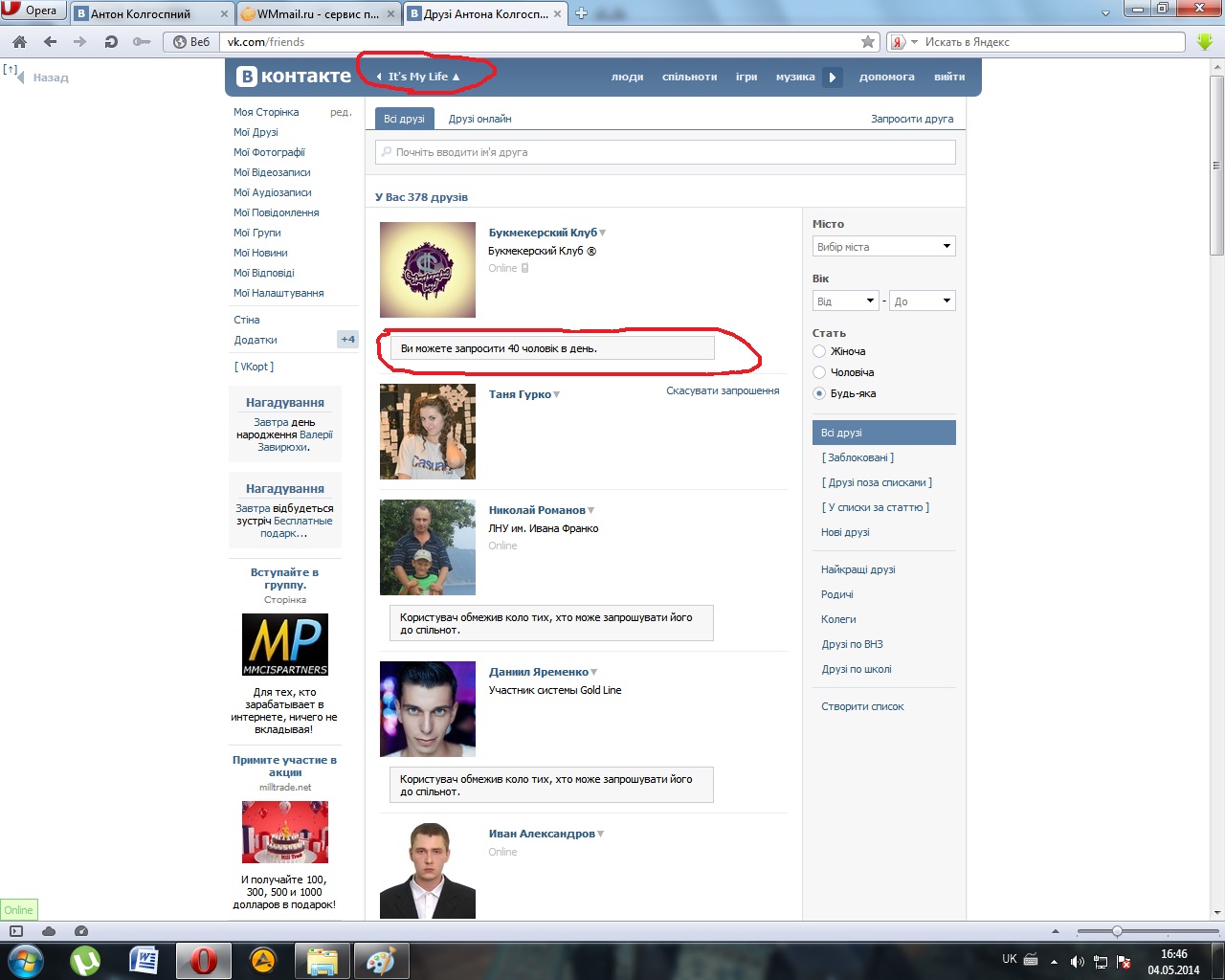
Task: Click the Запросити друга link
Action: click(912, 119)
